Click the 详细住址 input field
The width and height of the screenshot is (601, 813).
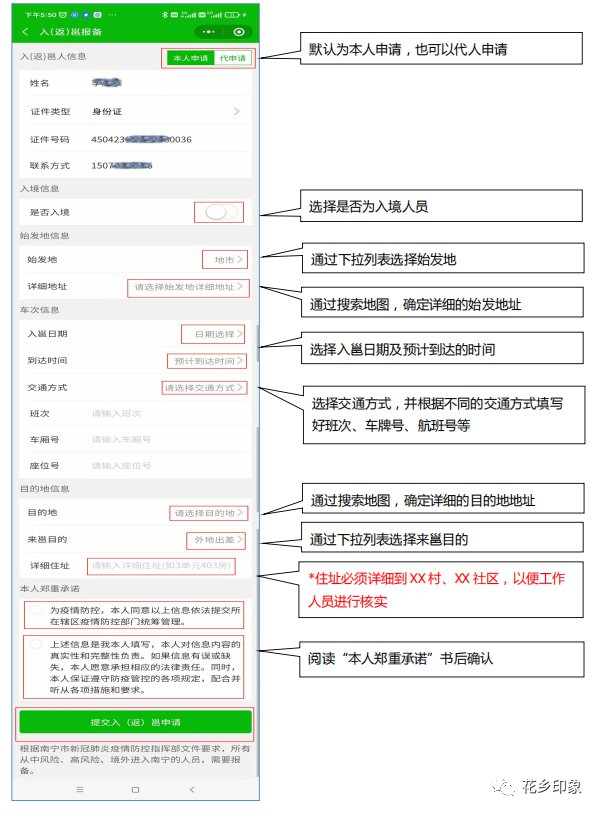(x=161, y=566)
